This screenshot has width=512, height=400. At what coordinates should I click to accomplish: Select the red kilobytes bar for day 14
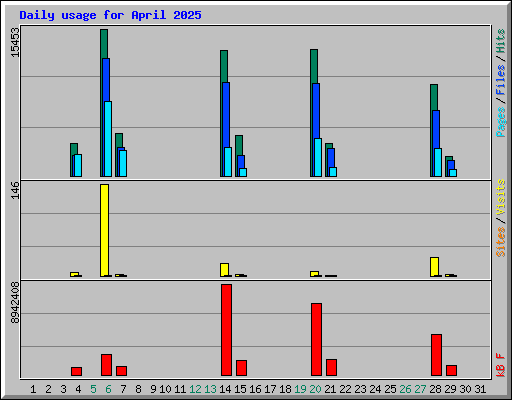point(226,330)
